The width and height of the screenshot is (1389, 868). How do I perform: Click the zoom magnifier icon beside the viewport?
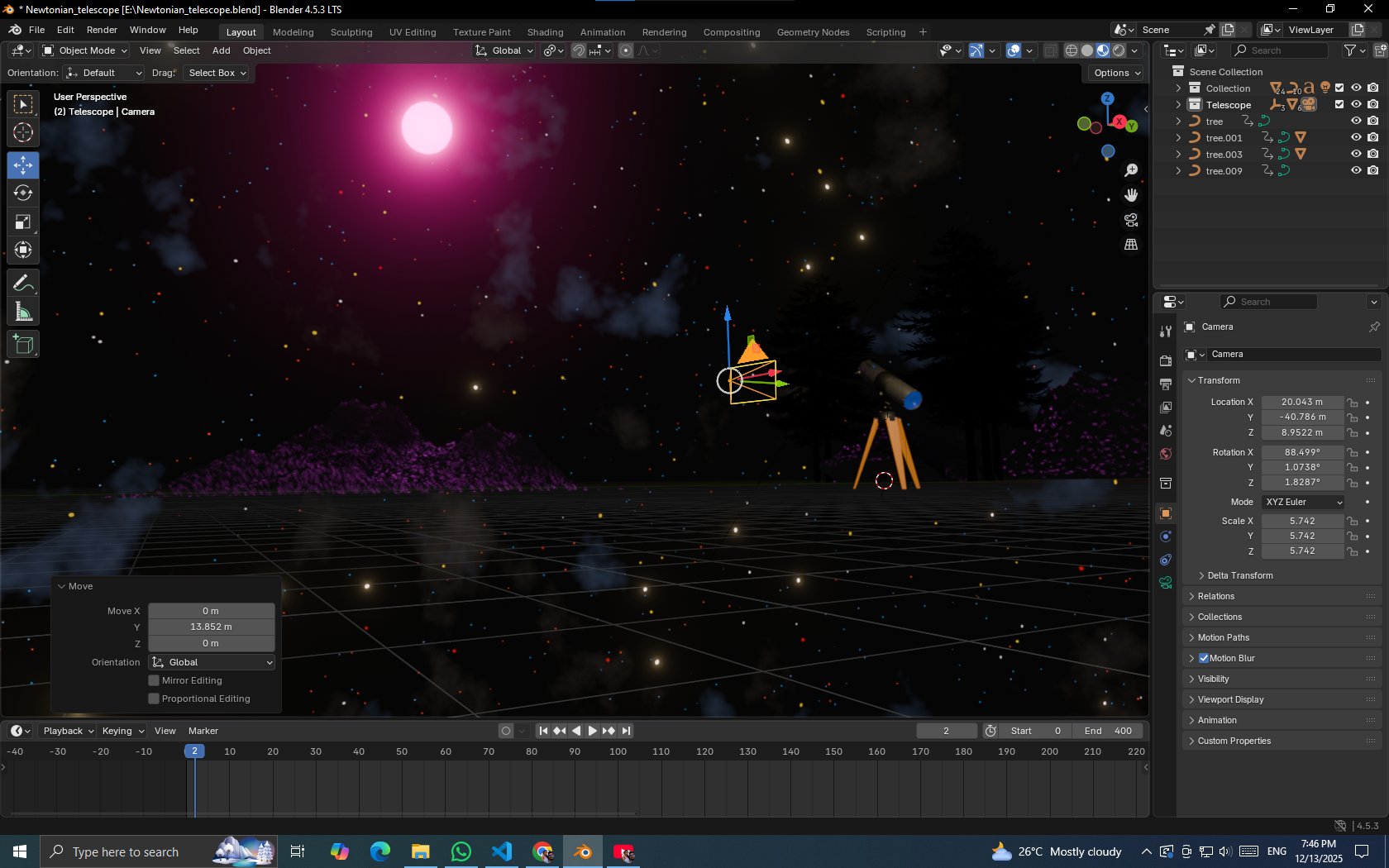[1131, 169]
